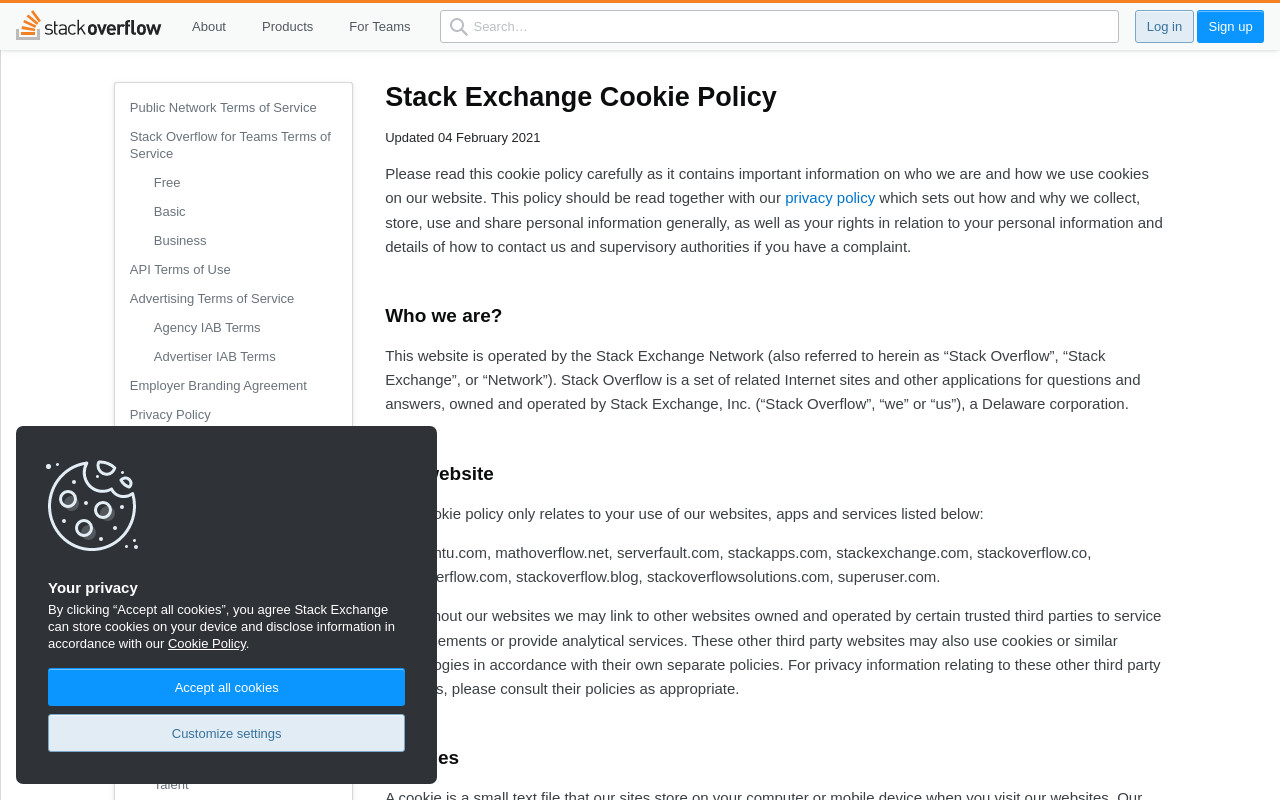
Task: Follow the Cookie Policy link in the banner
Action: click(x=207, y=644)
